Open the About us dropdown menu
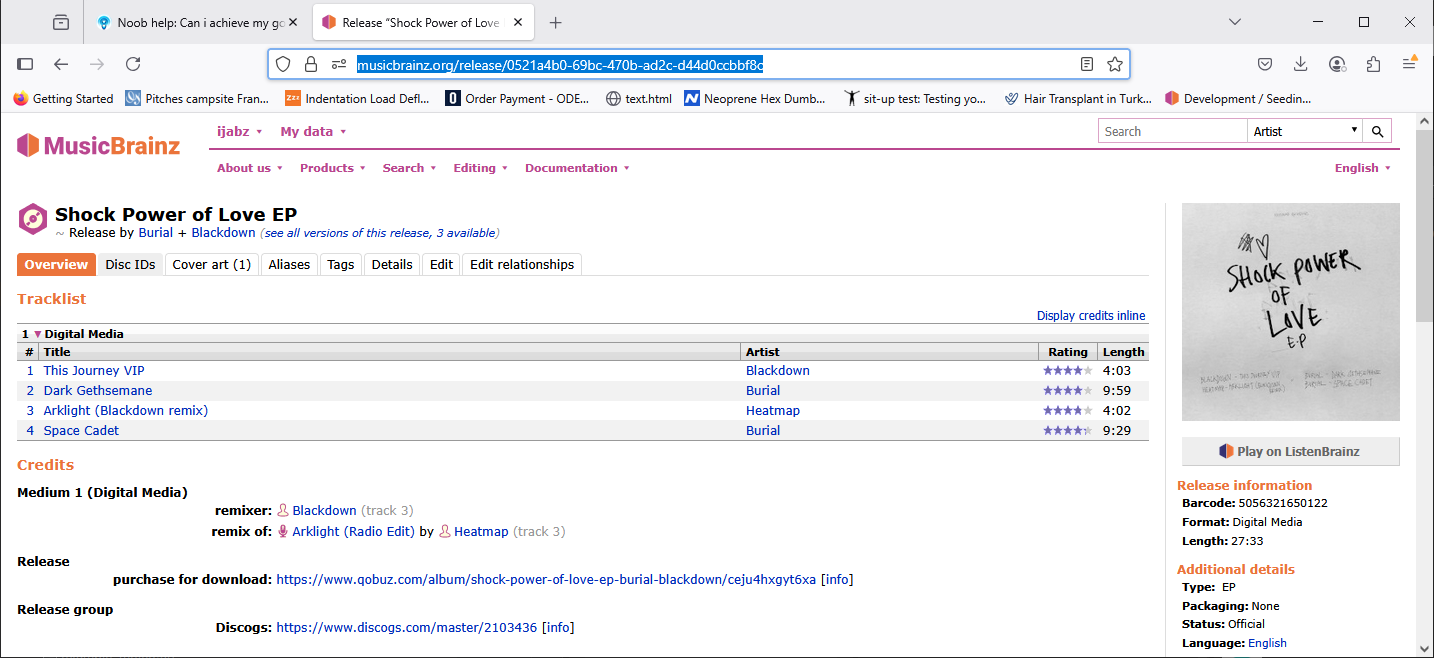Viewport: 1434px width, 658px height. click(250, 168)
